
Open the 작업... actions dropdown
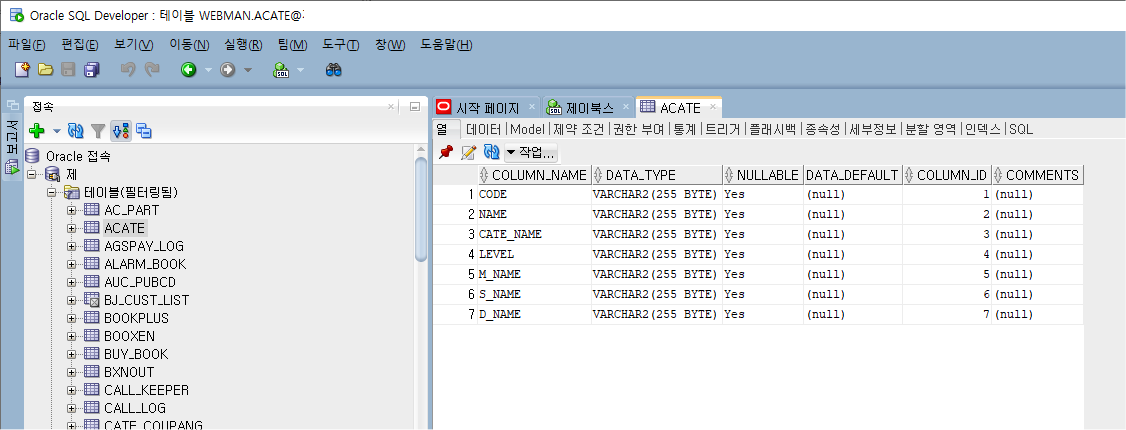[x=531, y=152]
